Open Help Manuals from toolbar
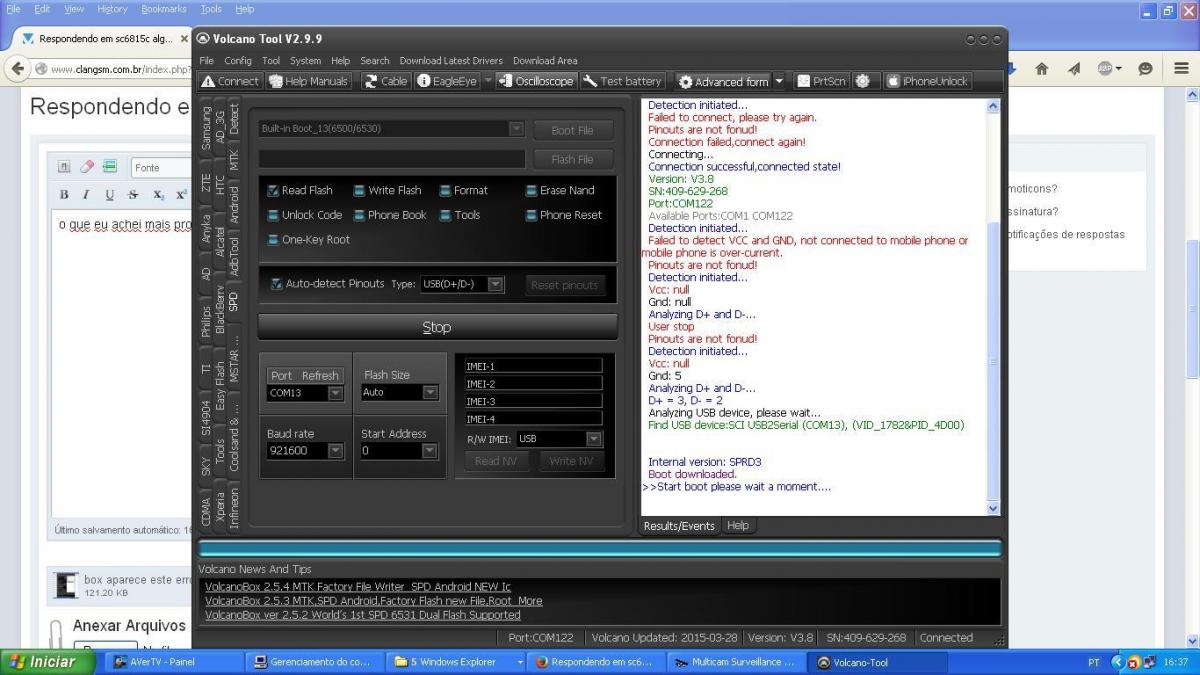This screenshot has height=675, width=1200. 309,81
